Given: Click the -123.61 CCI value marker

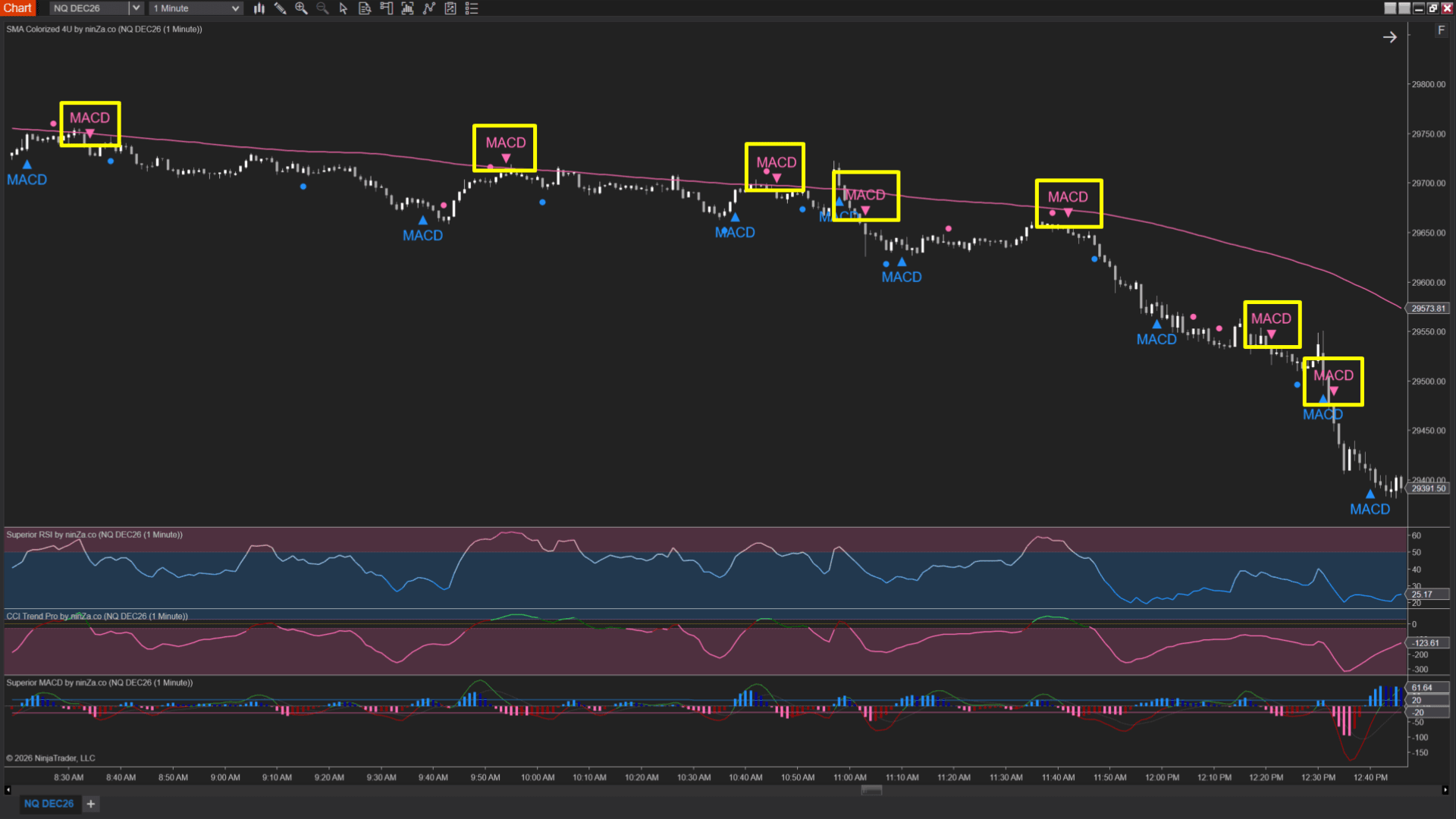Looking at the screenshot, I should 1427,643.
